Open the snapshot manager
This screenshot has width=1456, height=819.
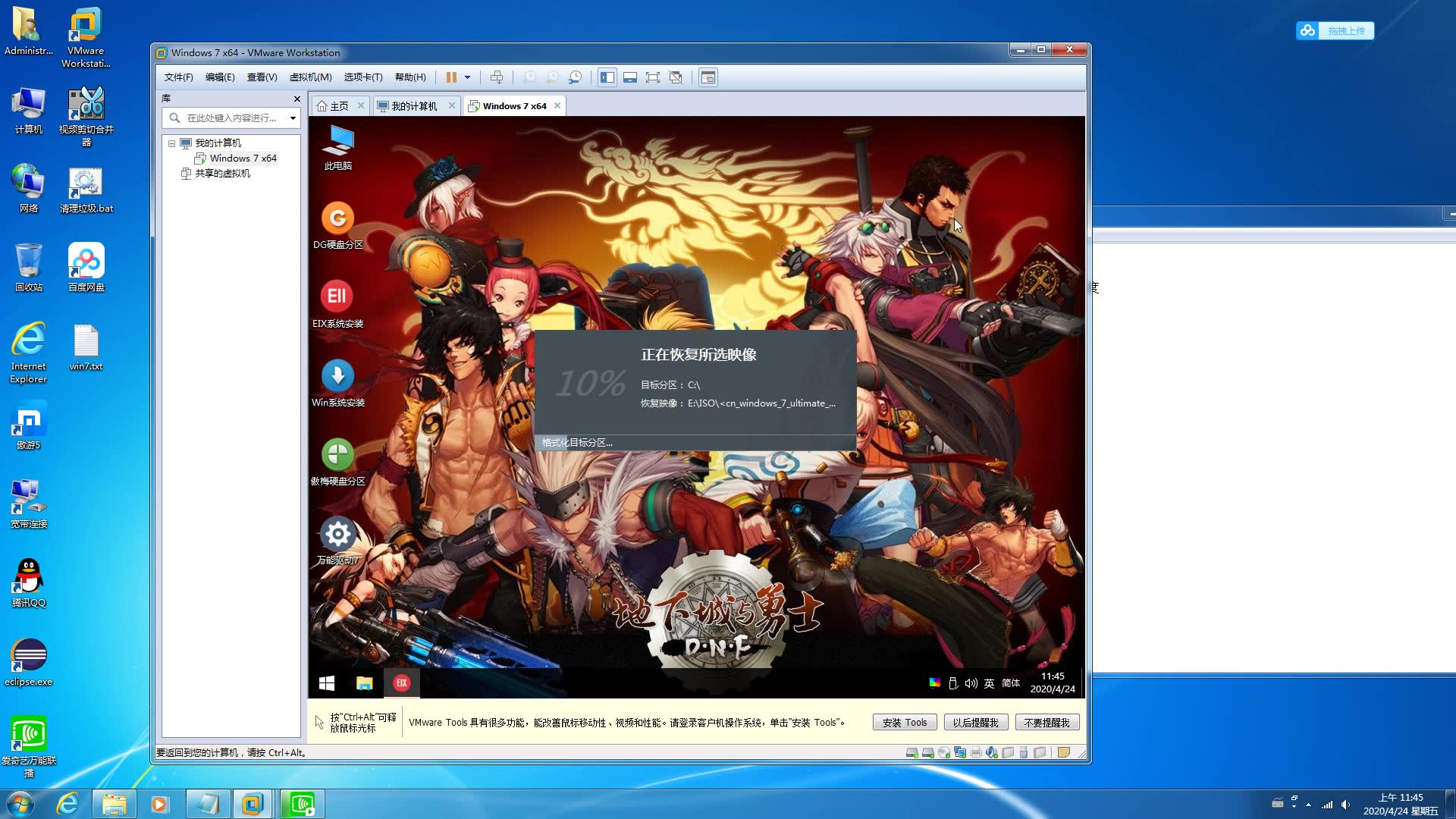[576, 77]
